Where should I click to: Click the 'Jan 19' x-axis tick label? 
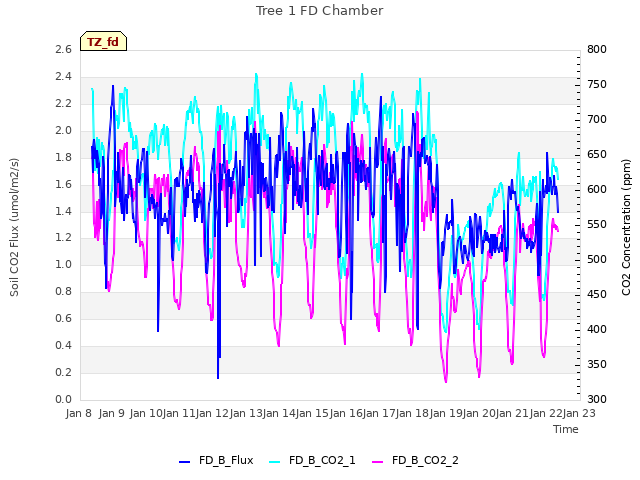445,413
